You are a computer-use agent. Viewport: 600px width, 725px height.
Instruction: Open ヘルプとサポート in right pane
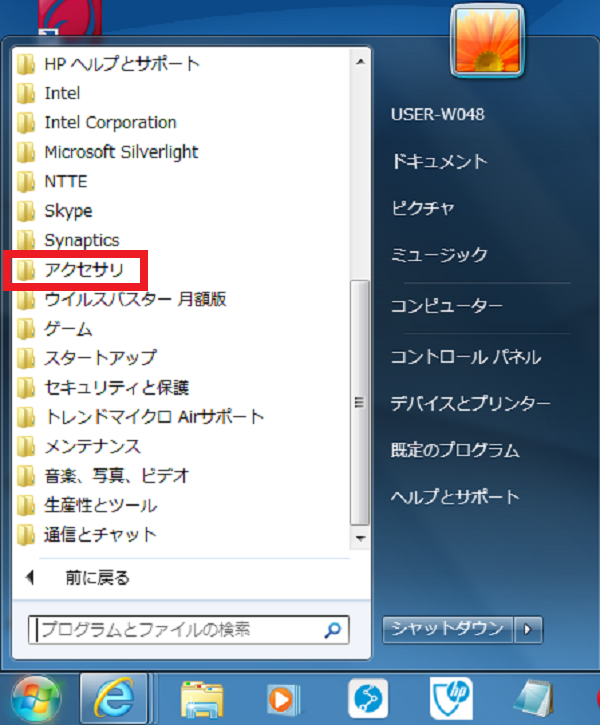455,497
